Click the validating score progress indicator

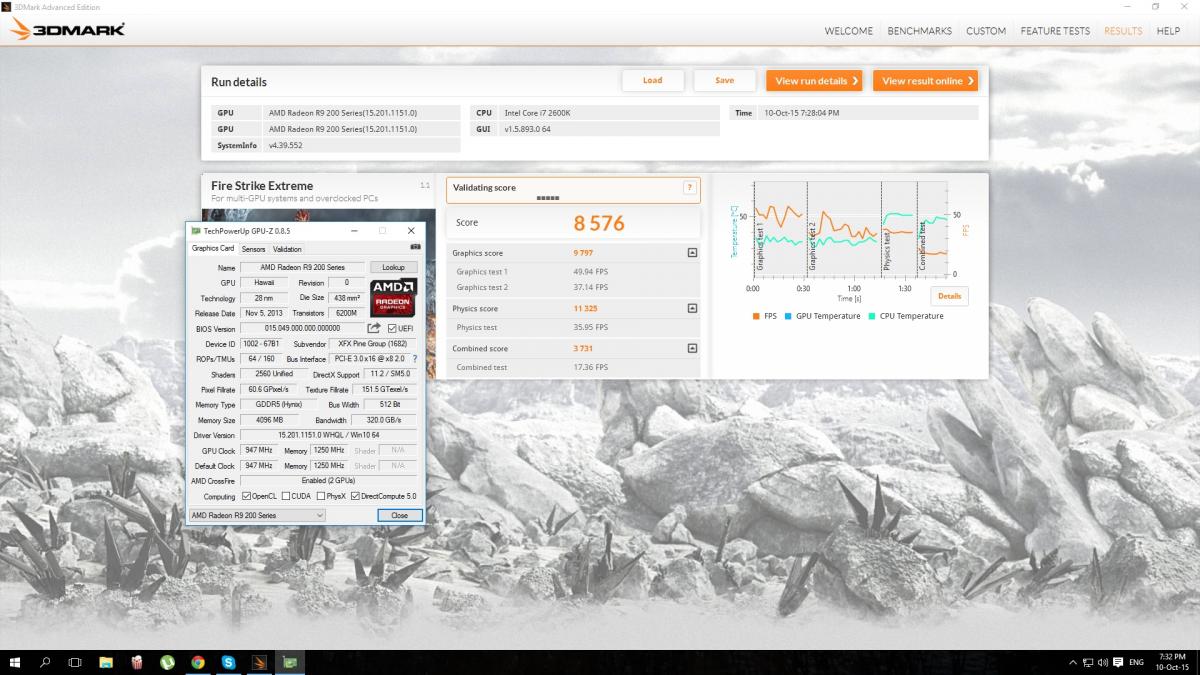(x=548, y=198)
